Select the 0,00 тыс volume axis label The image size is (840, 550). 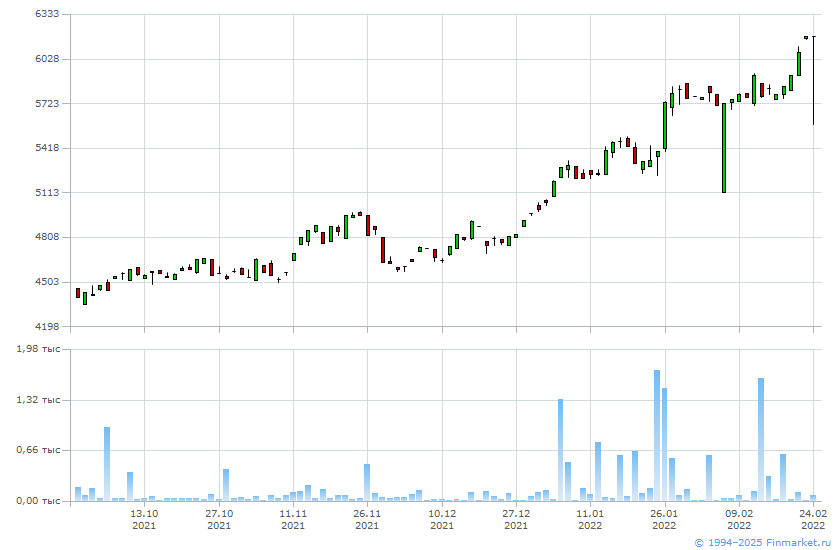click(x=39, y=501)
